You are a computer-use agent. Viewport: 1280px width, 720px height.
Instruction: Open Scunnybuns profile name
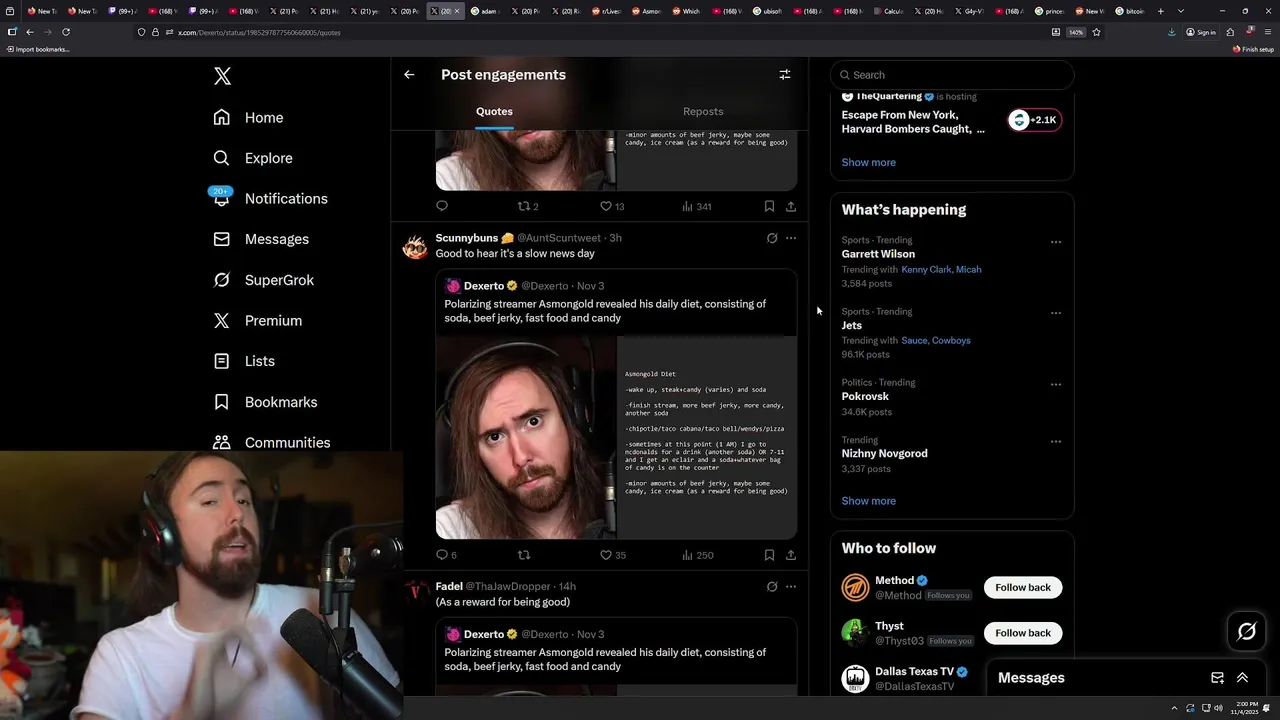pyautogui.click(x=475, y=238)
